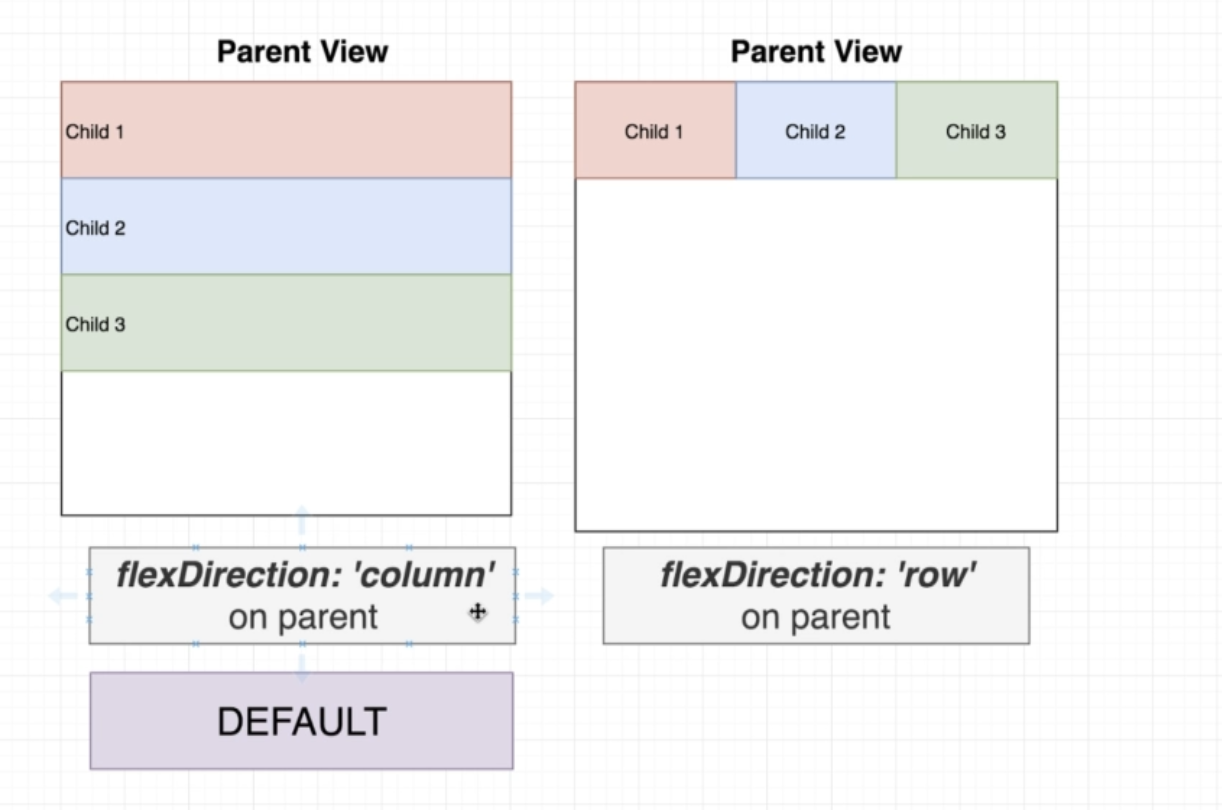Image resolution: width=1222 pixels, height=810 pixels.
Task: Select the purple DEFAULT box
Action: click(x=301, y=721)
